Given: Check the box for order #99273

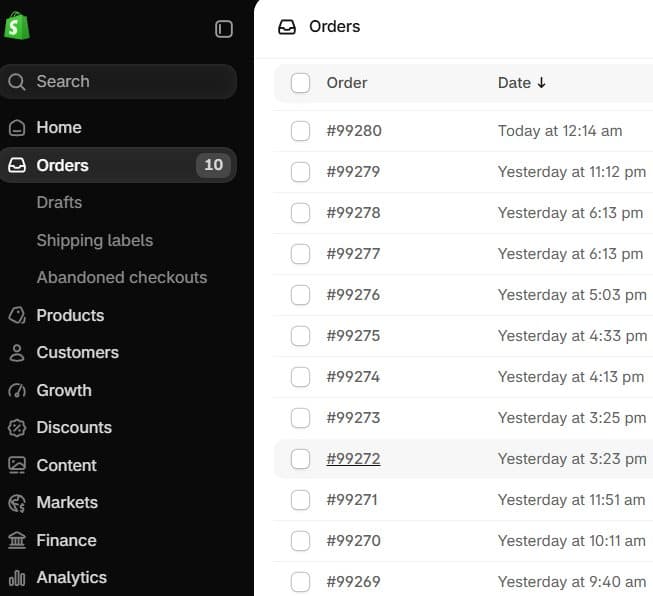Looking at the screenshot, I should pos(300,418).
